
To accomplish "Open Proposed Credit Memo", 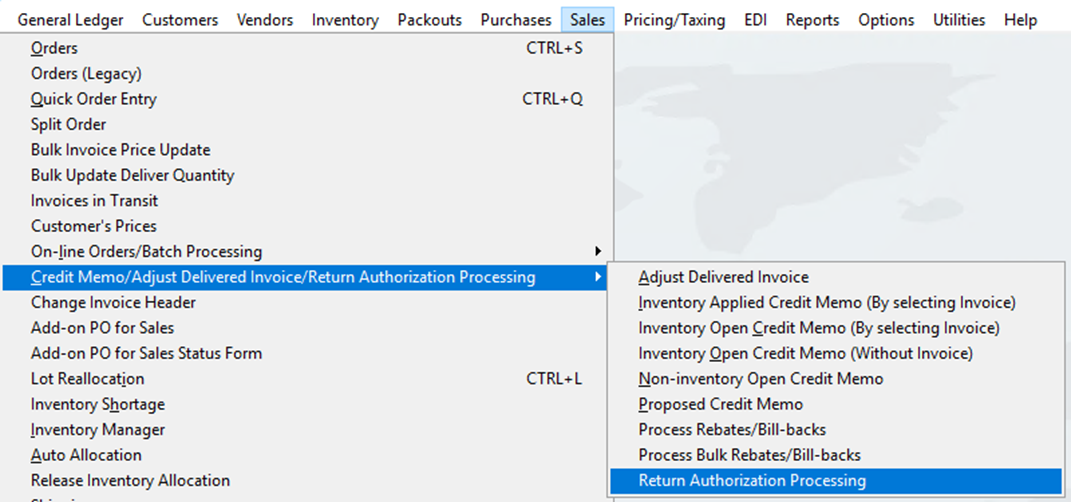I will click(x=720, y=404).
